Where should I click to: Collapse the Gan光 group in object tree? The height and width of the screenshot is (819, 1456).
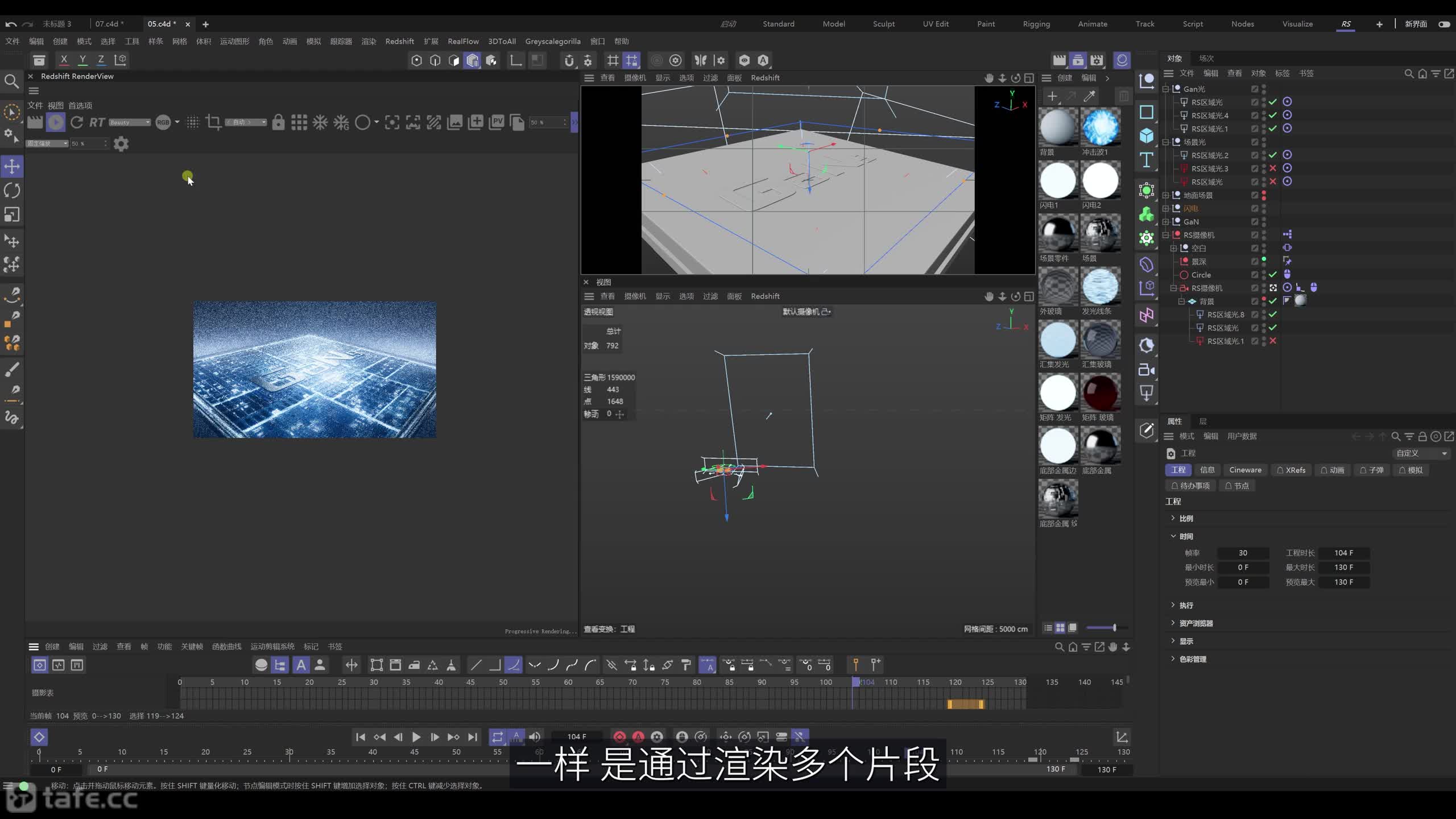1166,89
